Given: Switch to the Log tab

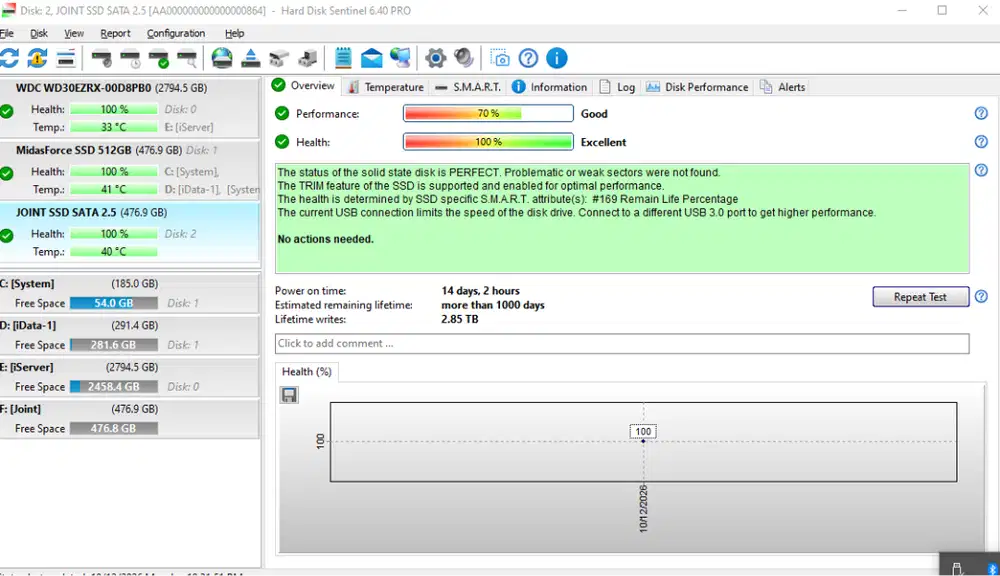Looking at the screenshot, I should click(x=617, y=87).
